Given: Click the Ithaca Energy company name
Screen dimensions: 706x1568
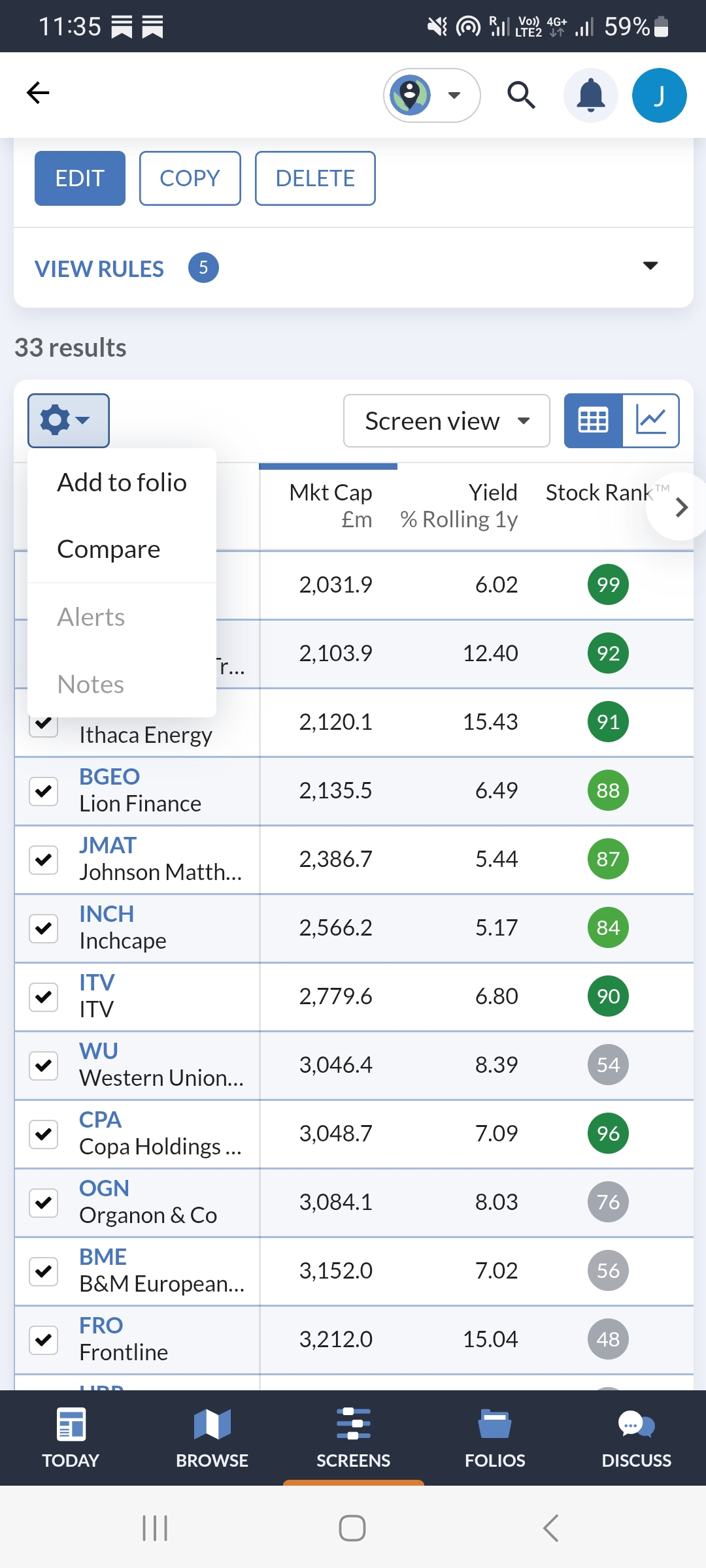Looking at the screenshot, I should pyautogui.click(x=146, y=736).
